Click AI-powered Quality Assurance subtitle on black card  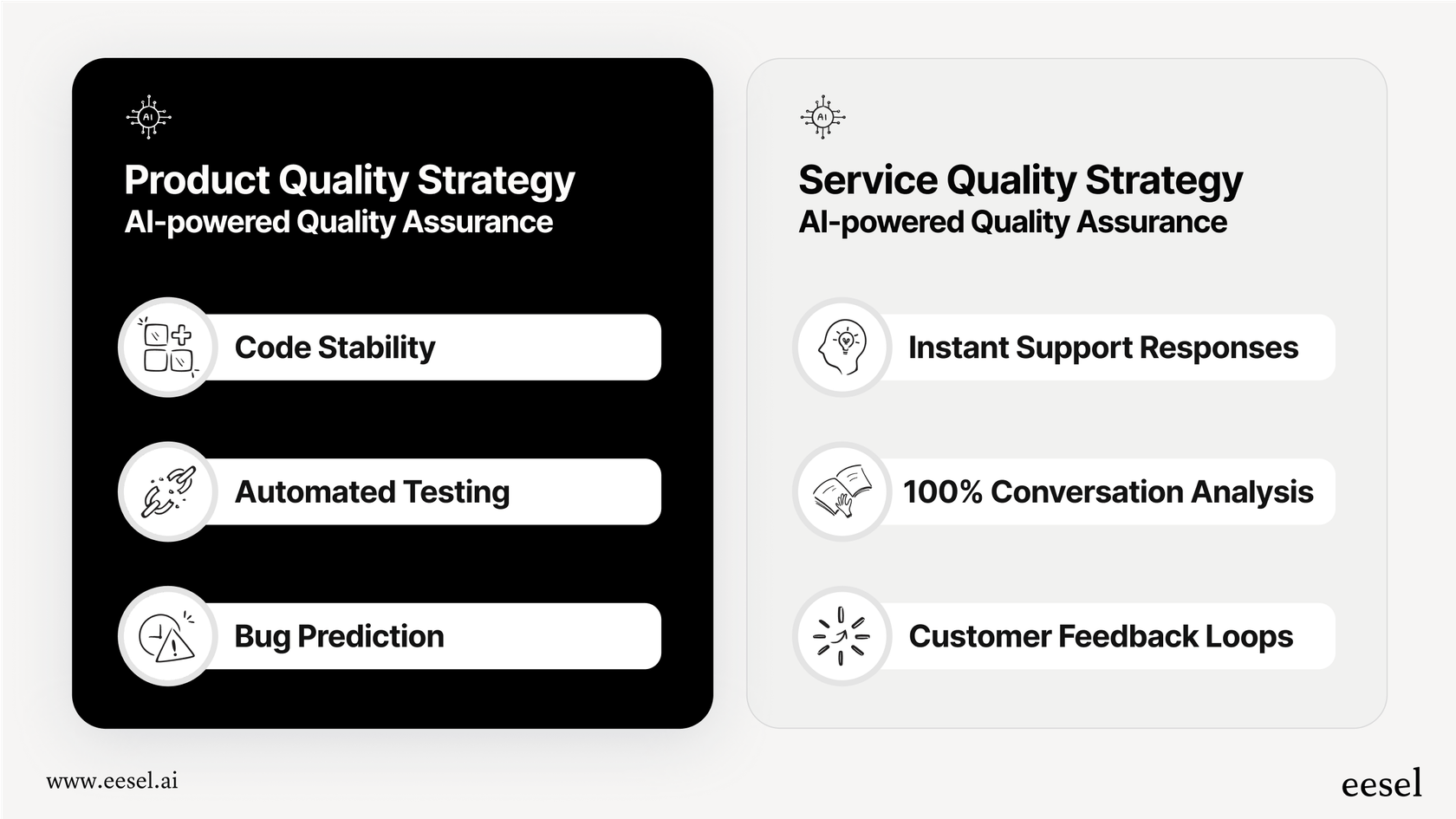coord(338,223)
